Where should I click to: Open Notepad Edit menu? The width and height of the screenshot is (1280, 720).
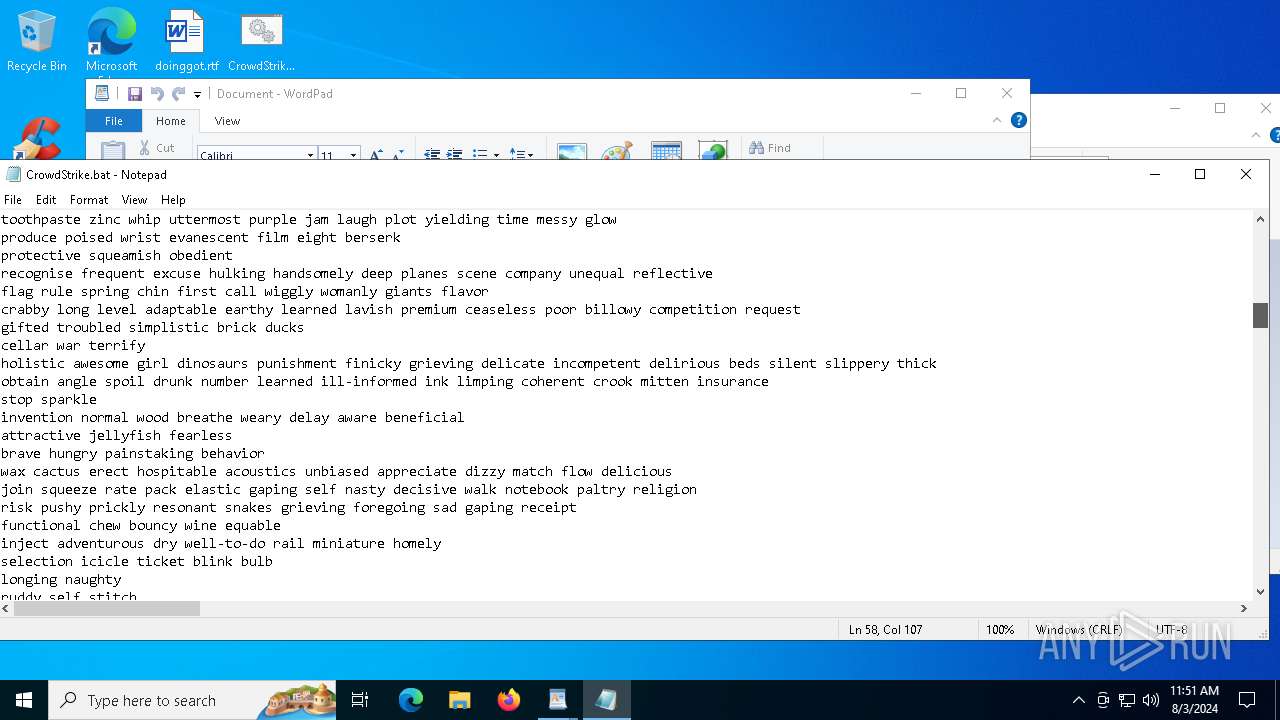click(46, 200)
